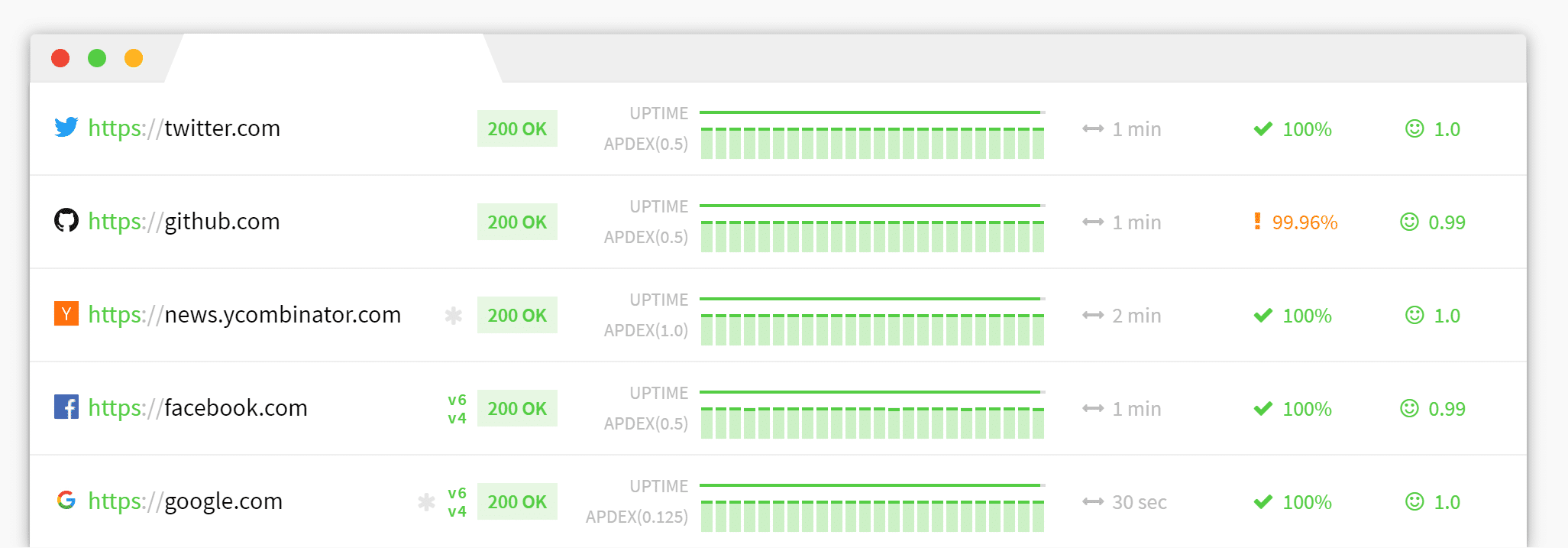Click the Facebook logo icon

coord(66,407)
